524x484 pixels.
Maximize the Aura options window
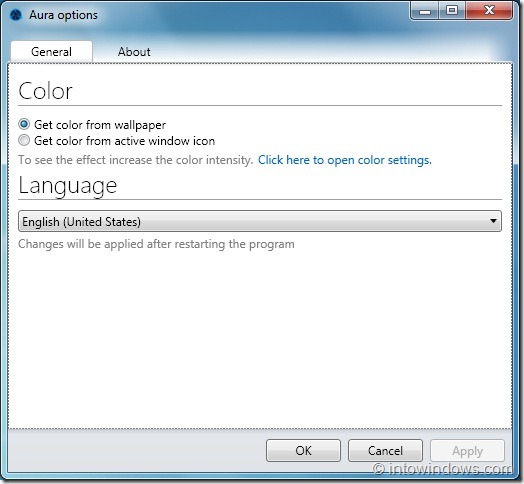tap(452, 11)
